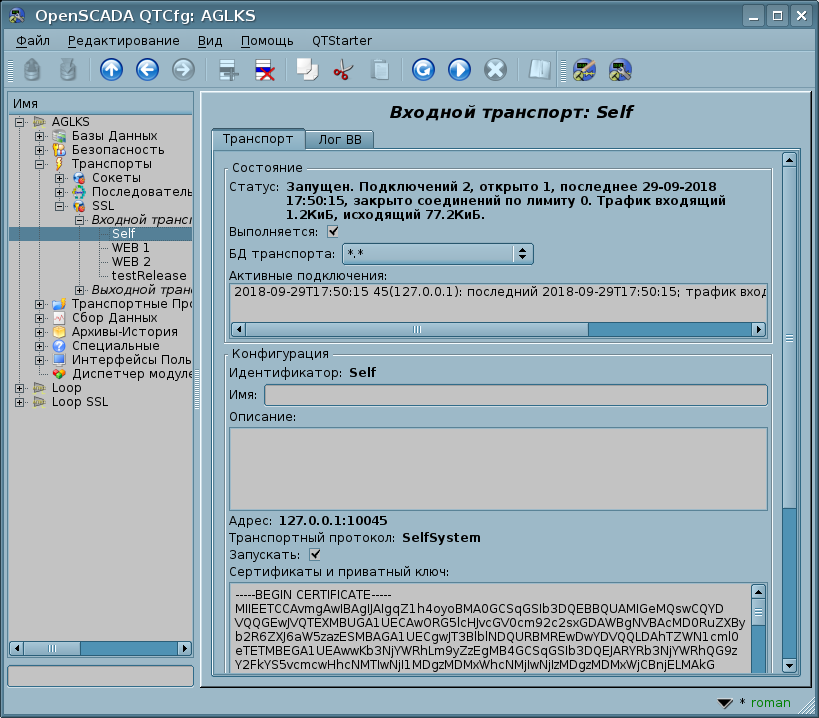This screenshot has height=718, width=819.
Task: Click the status bar dropdown triangle icon
Action: [725, 703]
